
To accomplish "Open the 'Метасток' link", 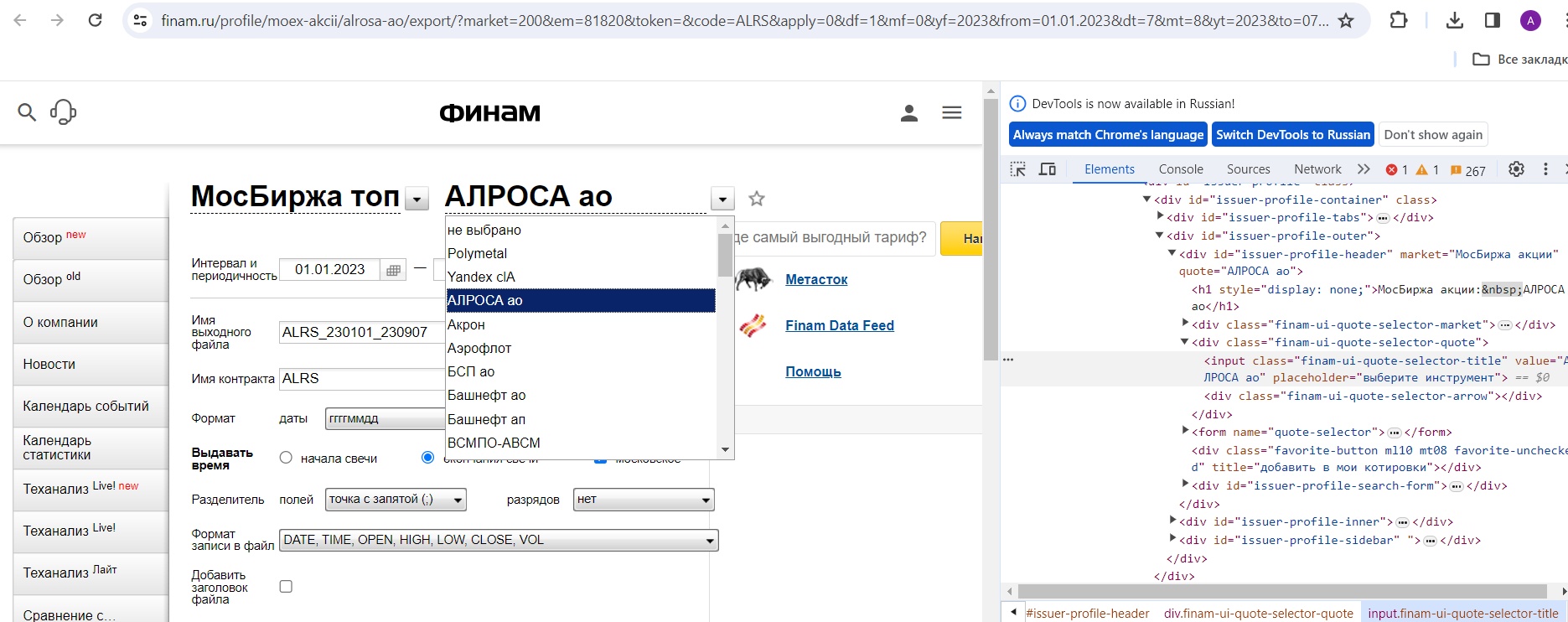I will pyautogui.click(x=816, y=280).
